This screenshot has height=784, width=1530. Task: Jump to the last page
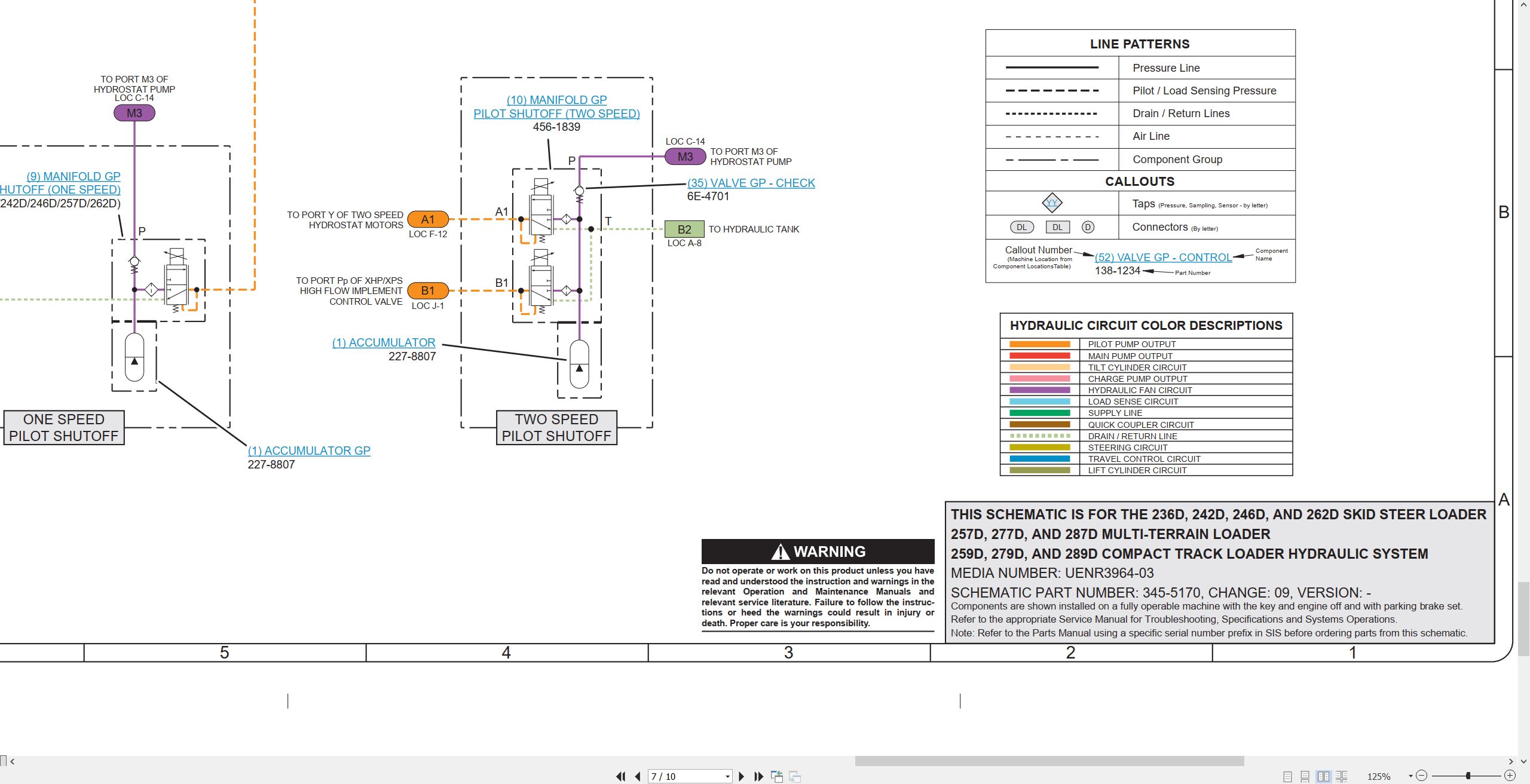759,776
